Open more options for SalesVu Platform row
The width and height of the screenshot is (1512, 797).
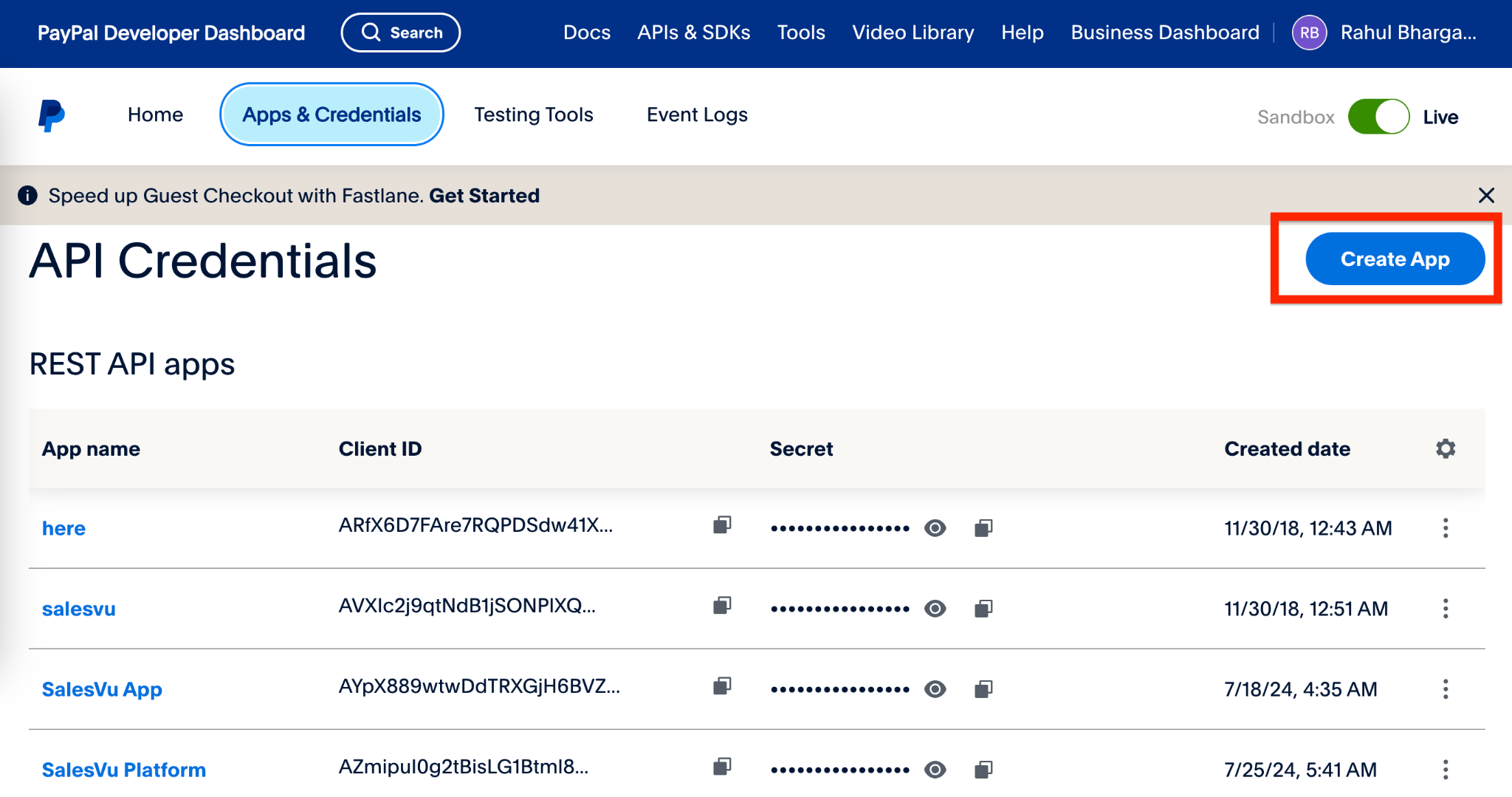1446,770
